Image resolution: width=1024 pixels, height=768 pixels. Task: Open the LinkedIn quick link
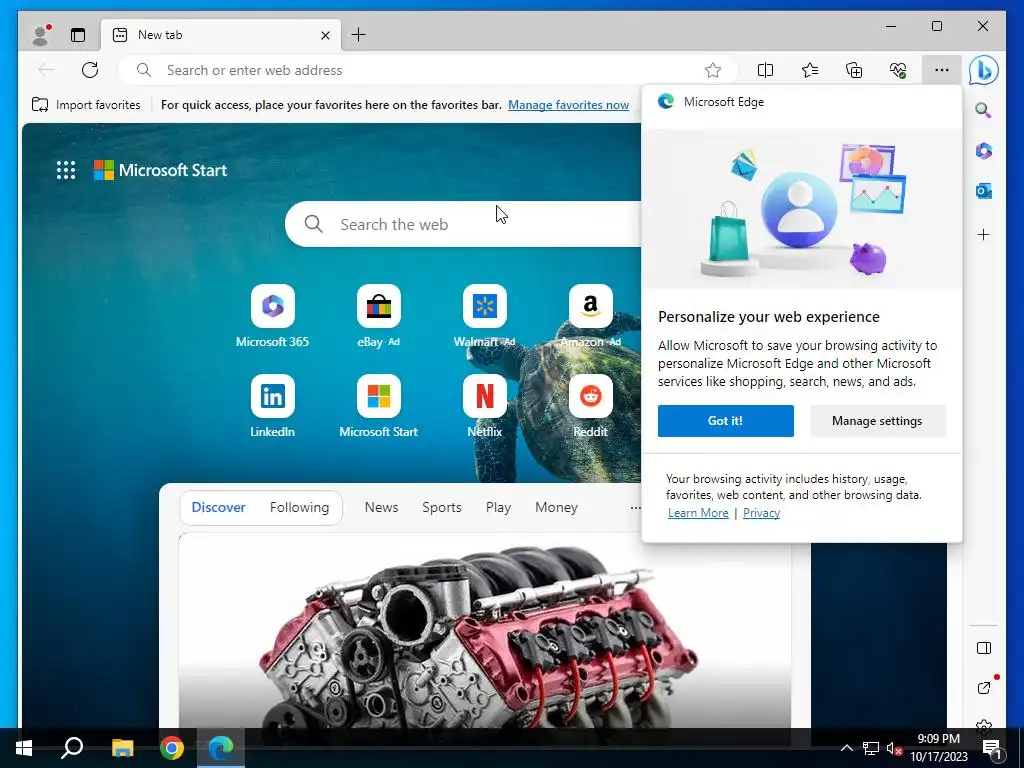(x=272, y=406)
